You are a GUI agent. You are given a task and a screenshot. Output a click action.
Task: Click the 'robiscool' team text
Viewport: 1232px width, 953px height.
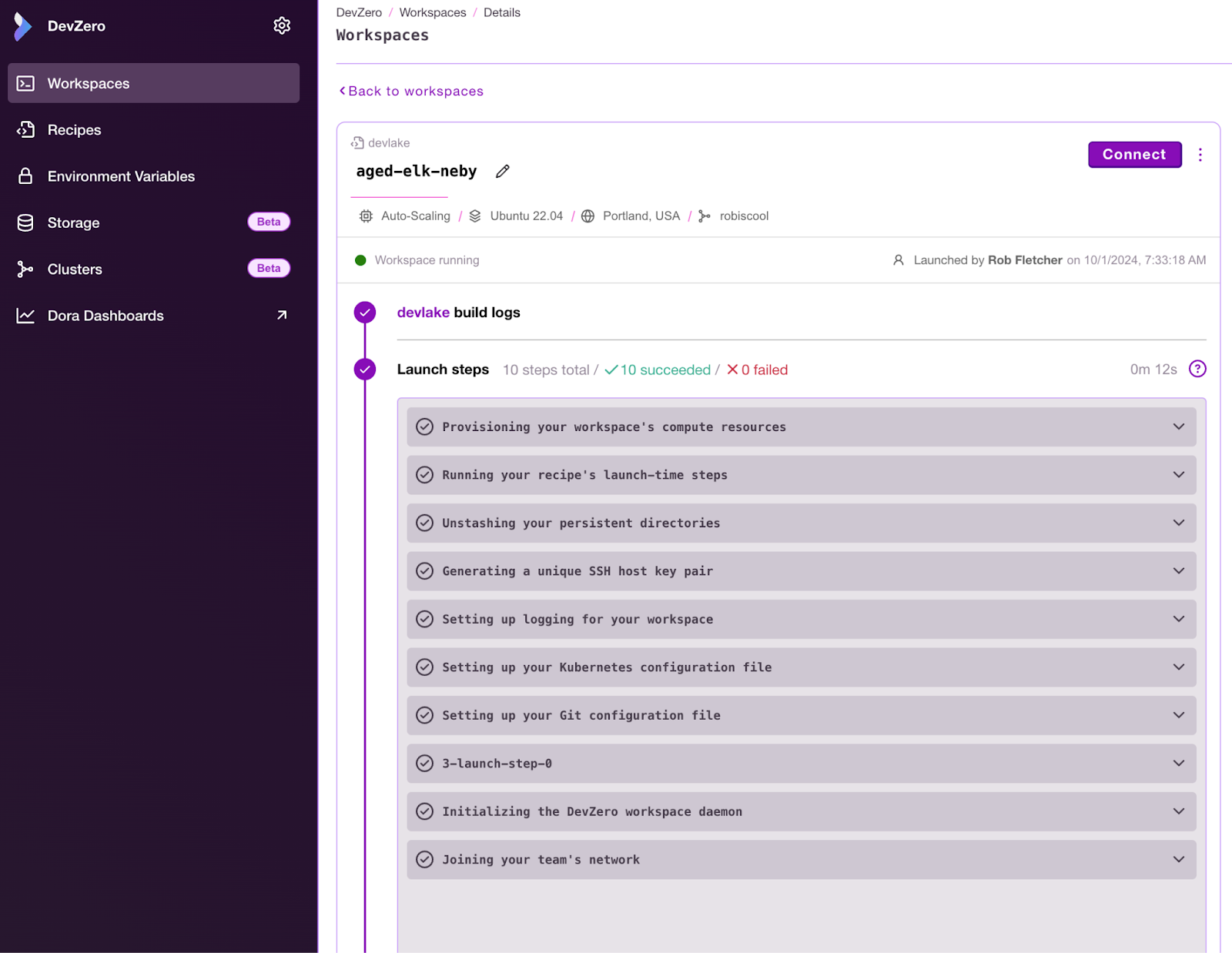point(744,216)
